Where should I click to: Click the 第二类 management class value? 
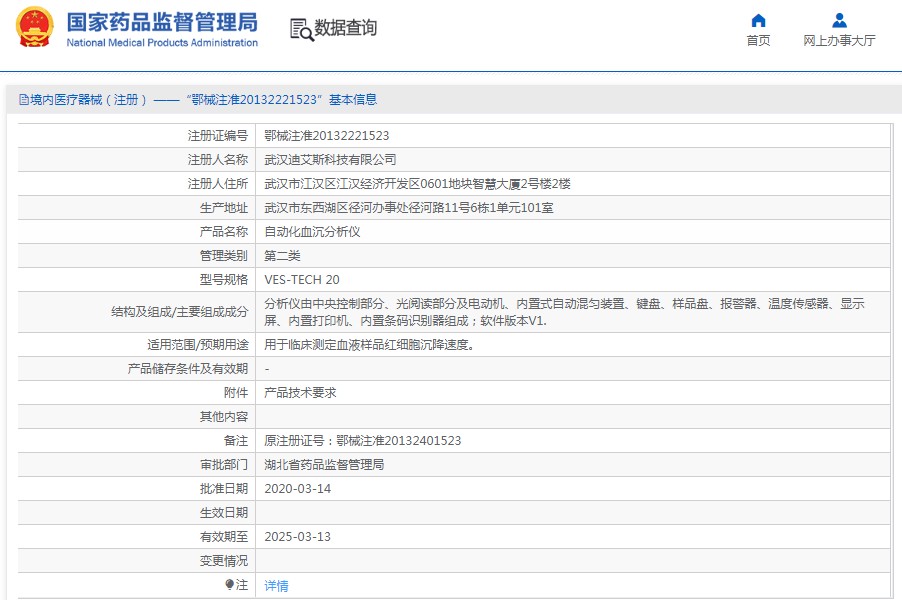[282, 256]
